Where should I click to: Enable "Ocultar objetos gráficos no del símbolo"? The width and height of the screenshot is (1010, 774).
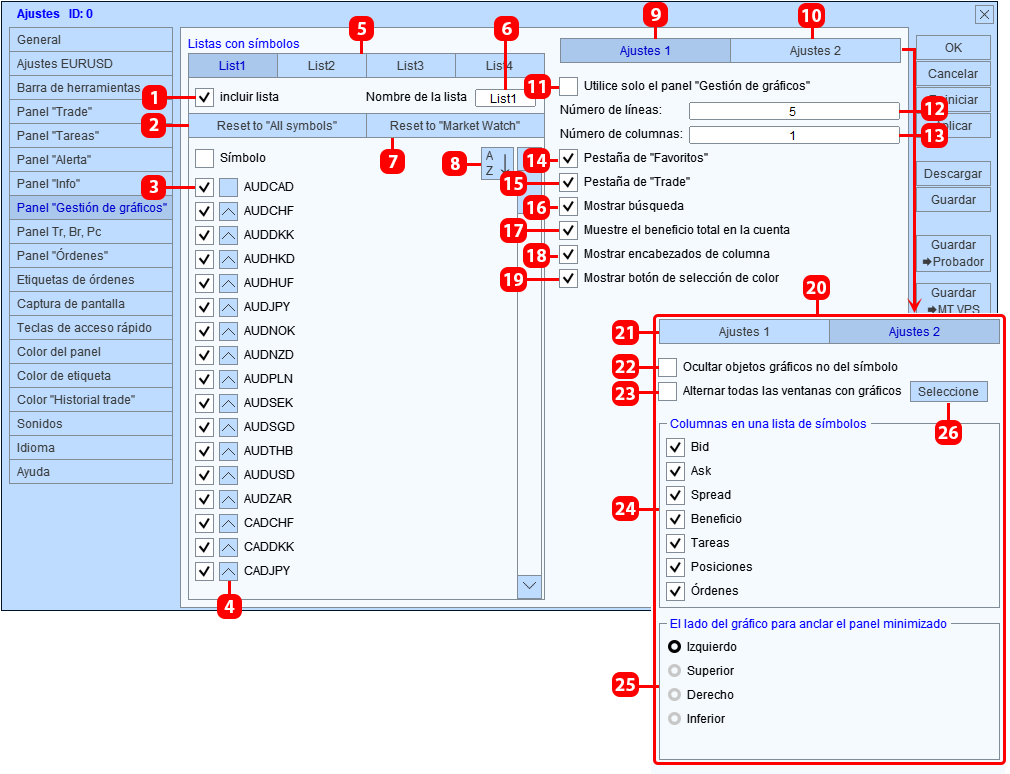coord(667,367)
